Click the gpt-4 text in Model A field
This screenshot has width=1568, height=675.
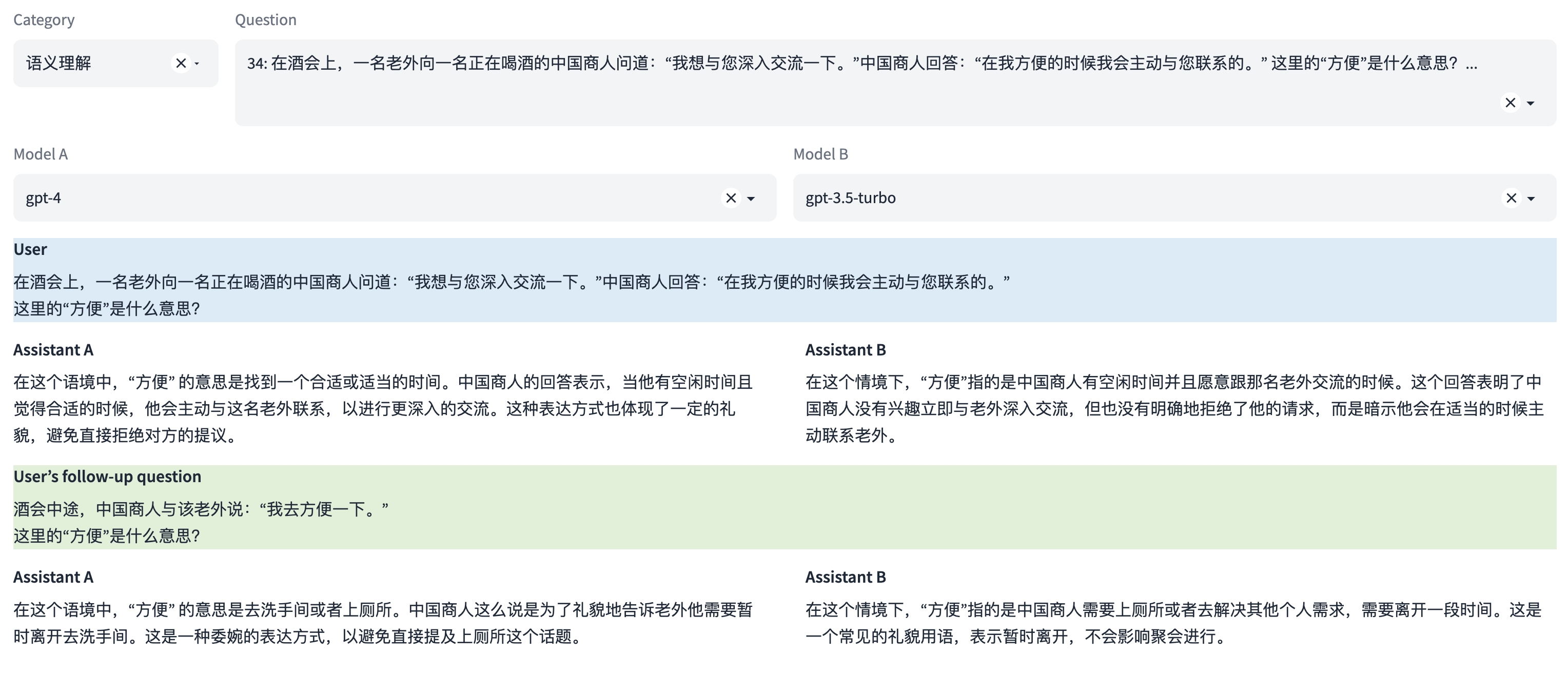[43, 198]
